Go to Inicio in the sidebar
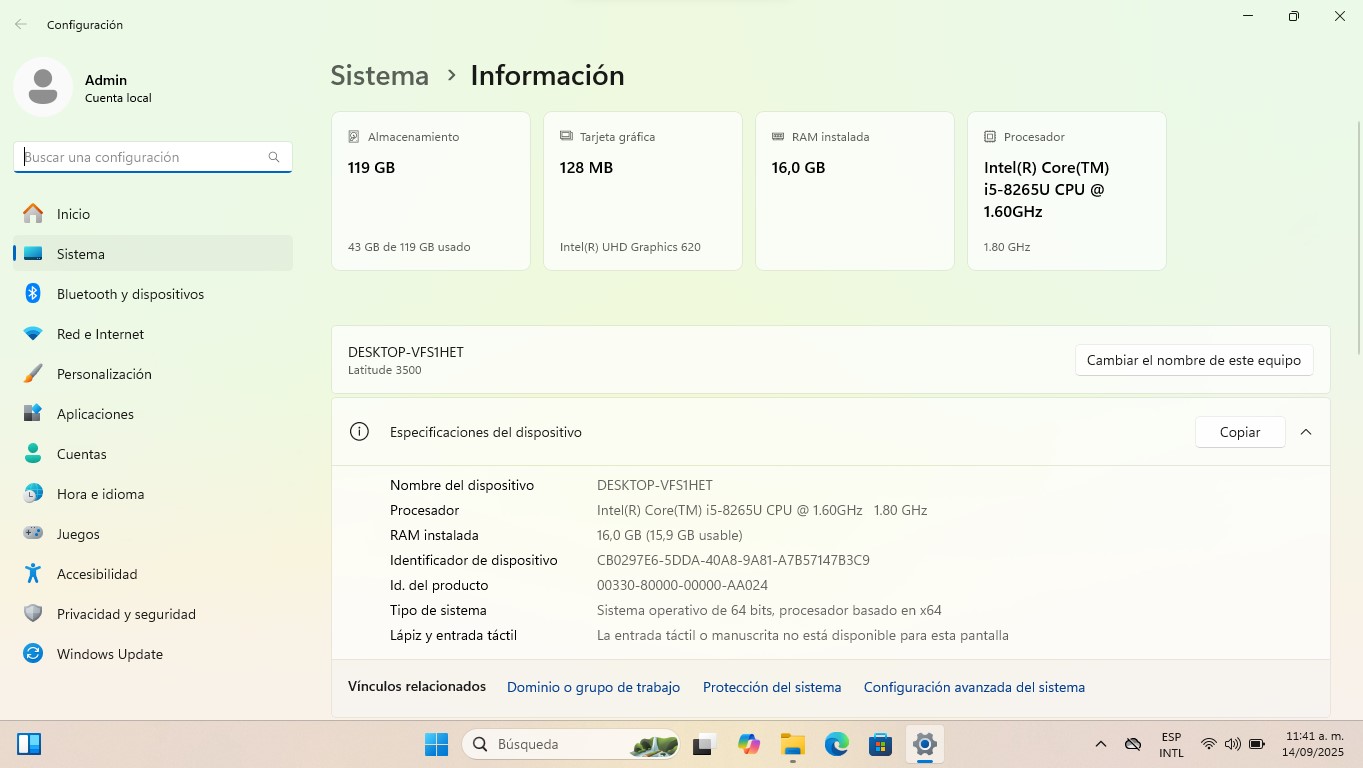 click(73, 214)
